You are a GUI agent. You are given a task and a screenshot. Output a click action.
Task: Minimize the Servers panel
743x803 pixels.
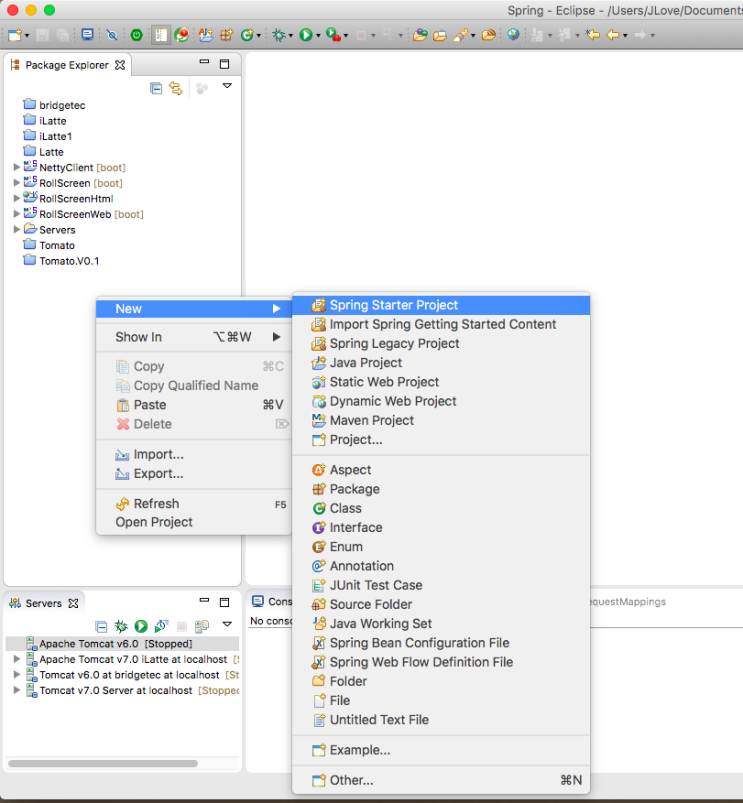[204, 602]
